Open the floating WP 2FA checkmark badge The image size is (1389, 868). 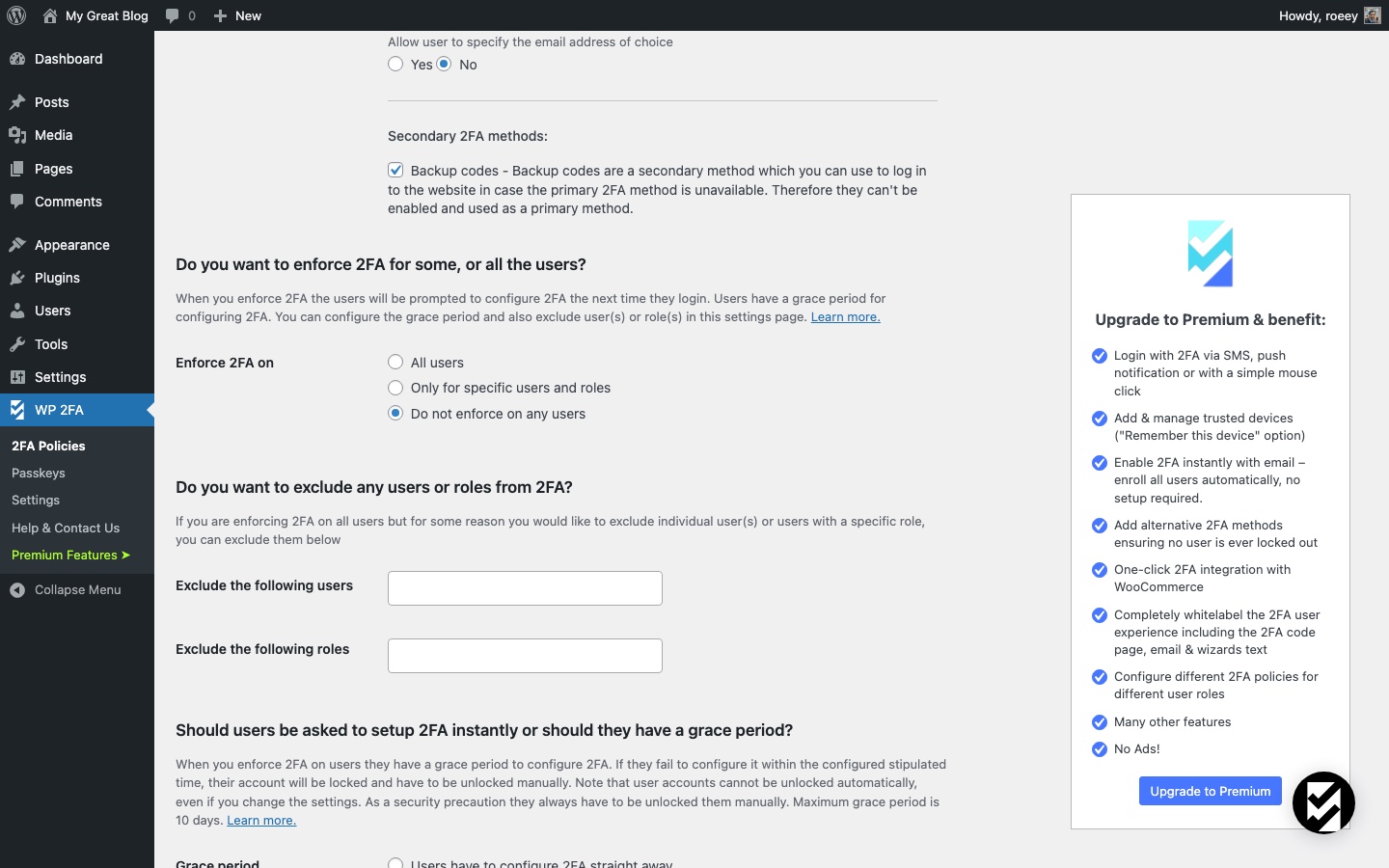tap(1323, 802)
